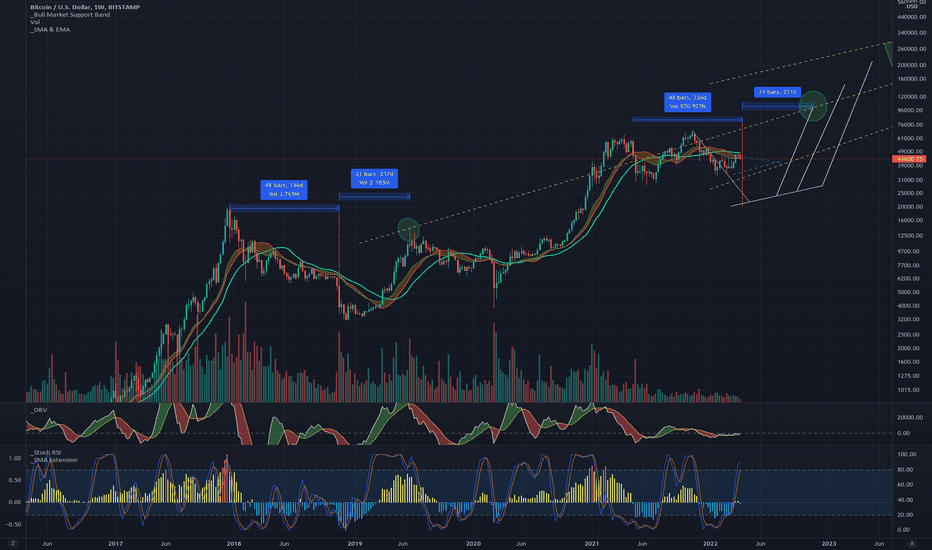Click the 2019 label on the time axis
The image size is (932, 550).
tap(354, 543)
